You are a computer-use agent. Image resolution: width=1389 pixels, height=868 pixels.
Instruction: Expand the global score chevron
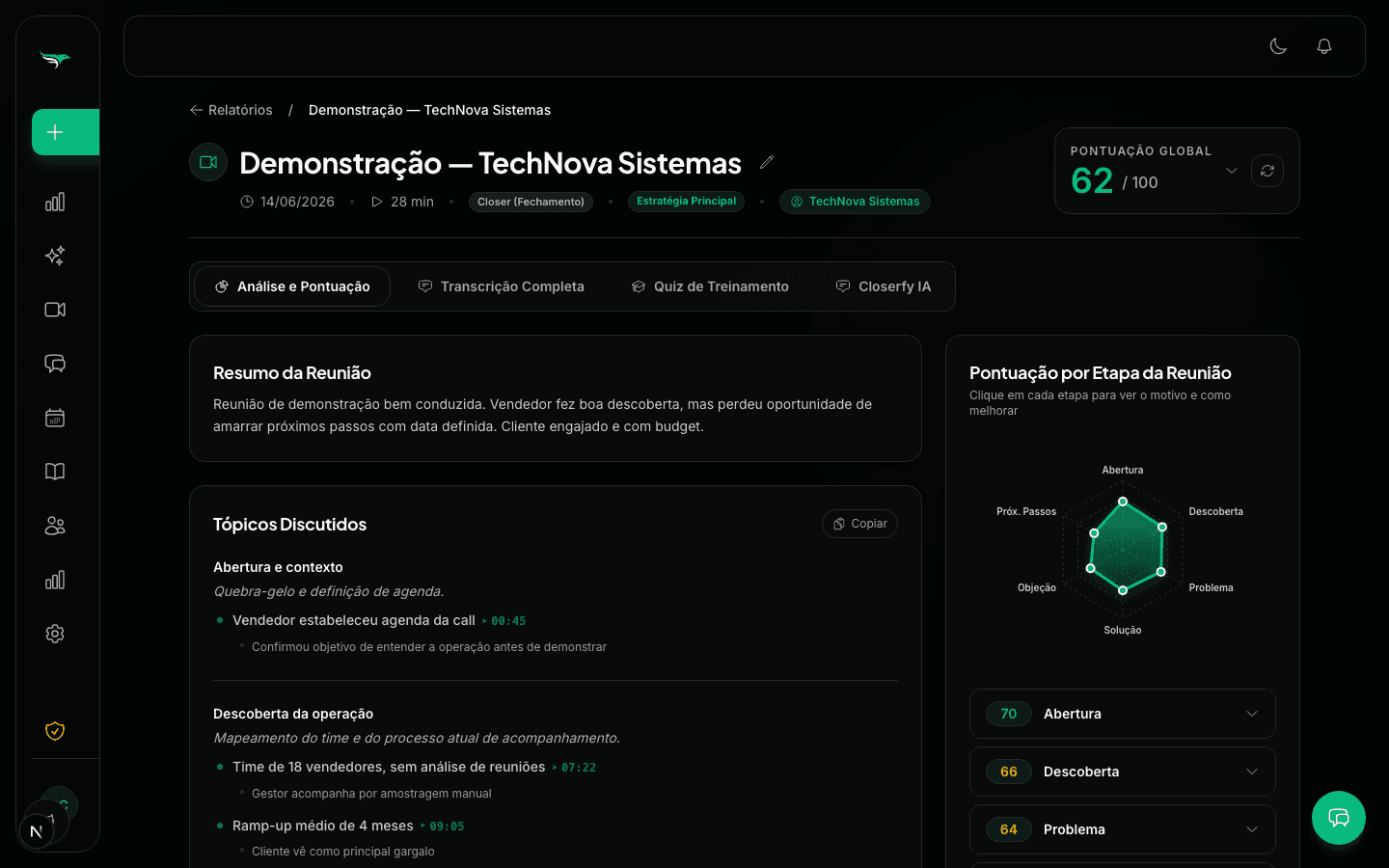click(x=1232, y=171)
